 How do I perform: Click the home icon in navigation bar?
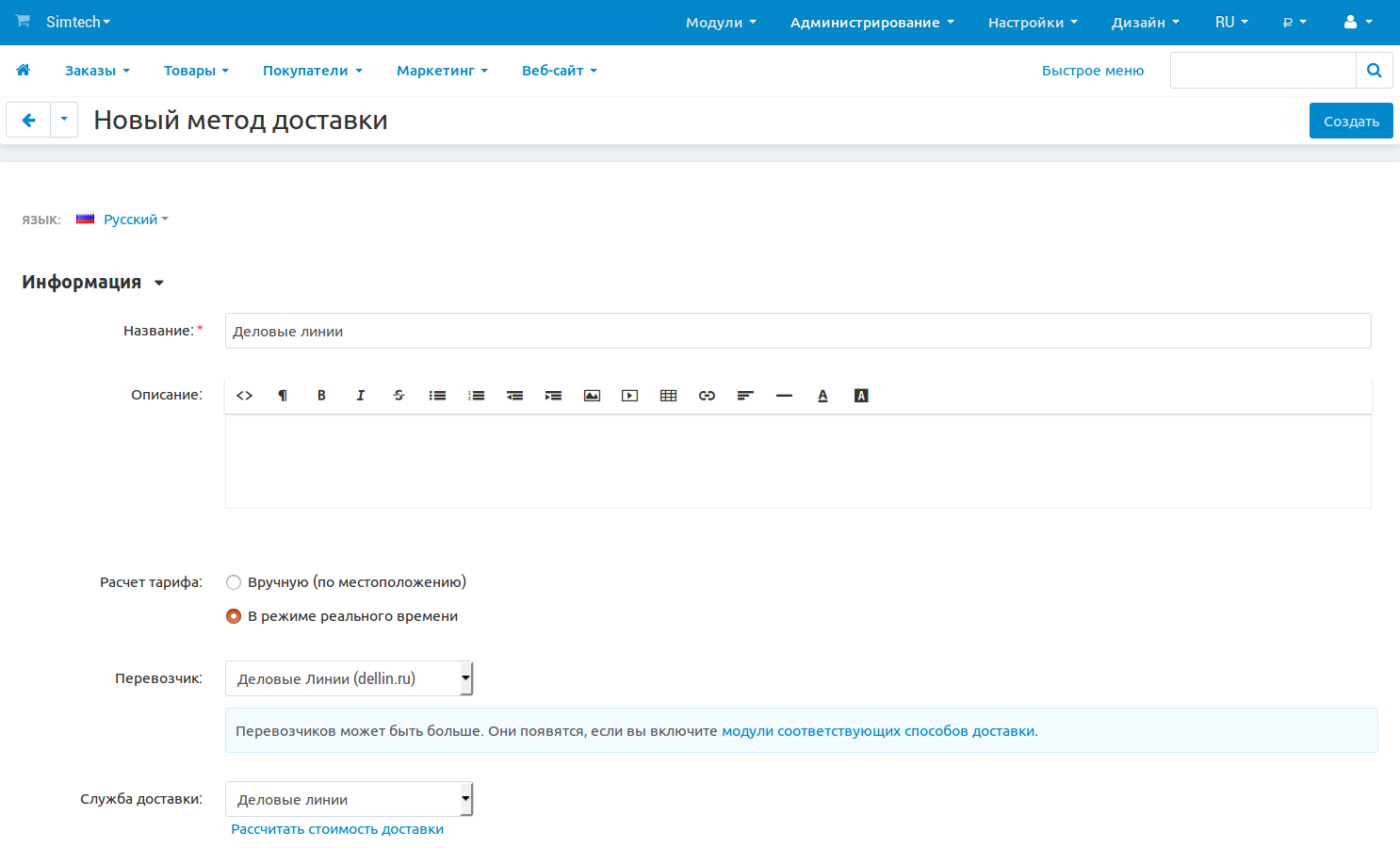click(x=24, y=70)
